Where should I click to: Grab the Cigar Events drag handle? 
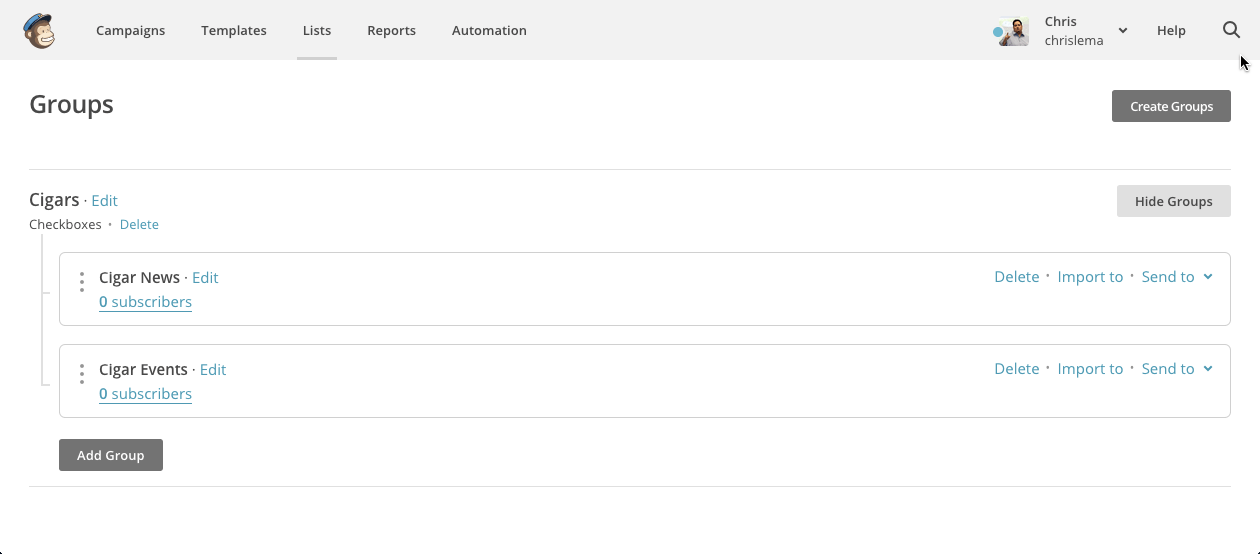[x=82, y=374]
